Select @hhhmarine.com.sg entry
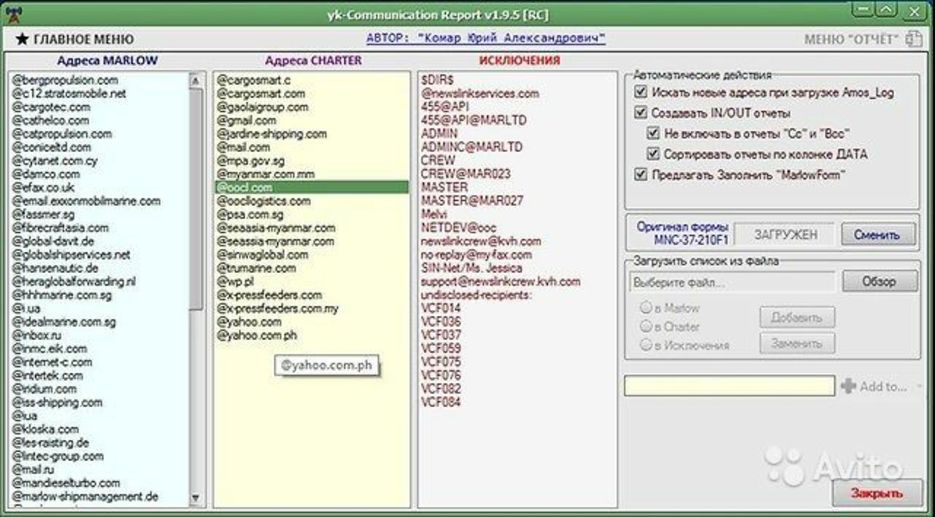This screenshot has width=935, height=517. 62,295
